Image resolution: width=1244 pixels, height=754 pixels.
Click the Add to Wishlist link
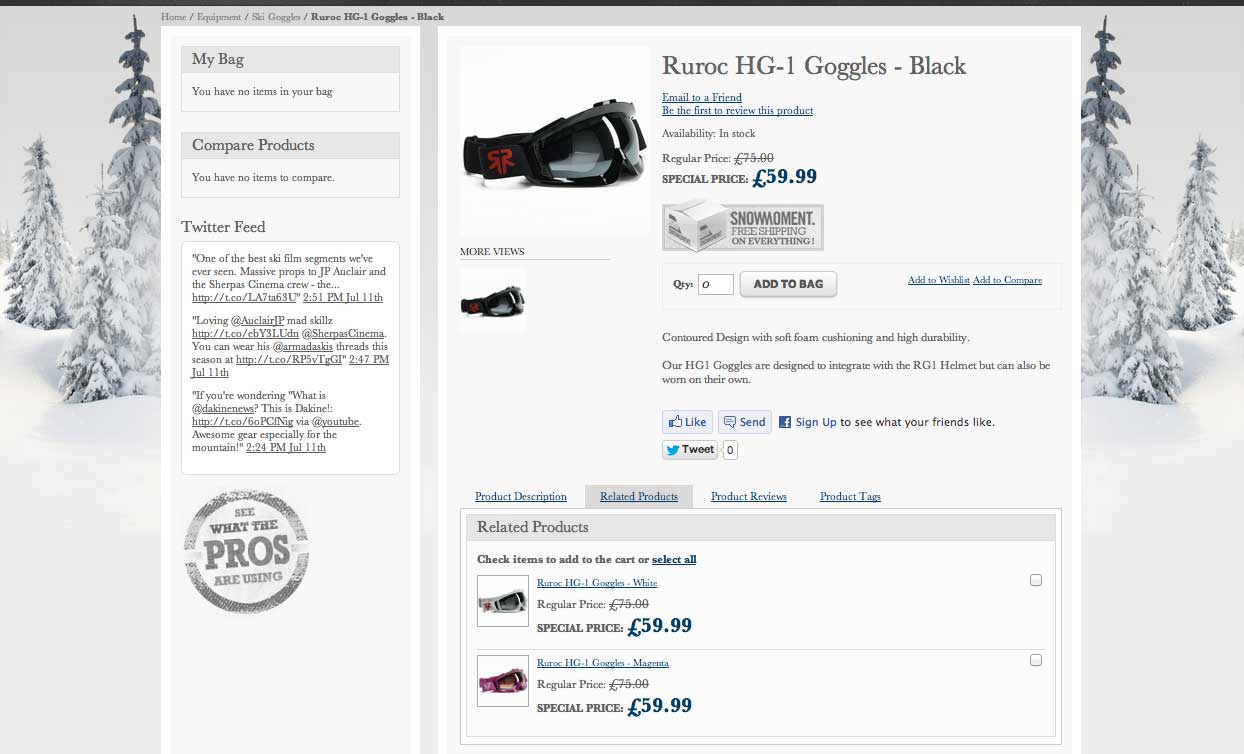coord(938,280)
